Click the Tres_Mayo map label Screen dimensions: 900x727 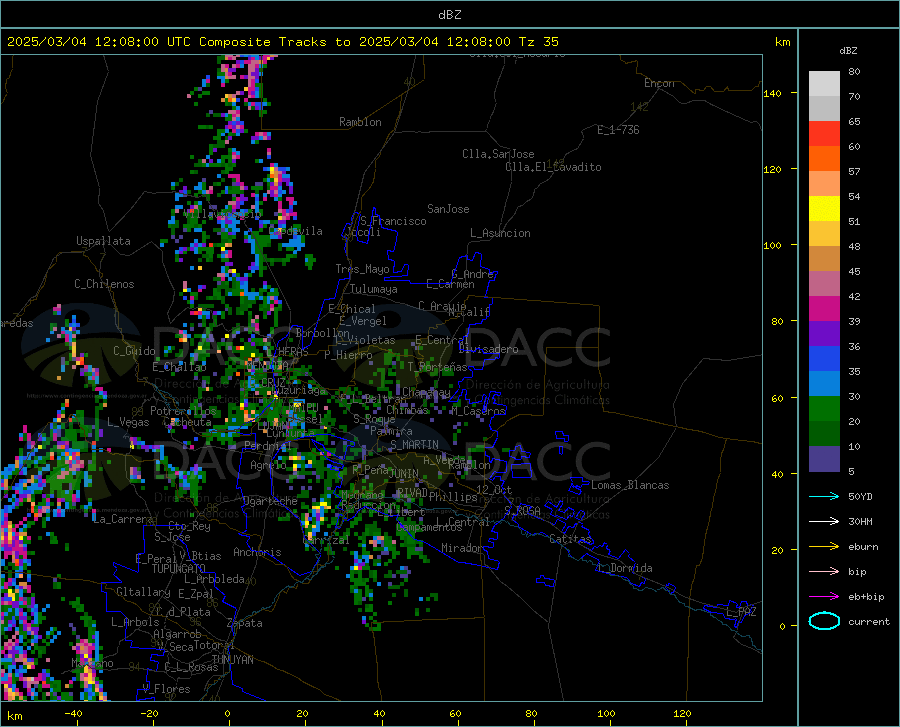tap(362, 269)
